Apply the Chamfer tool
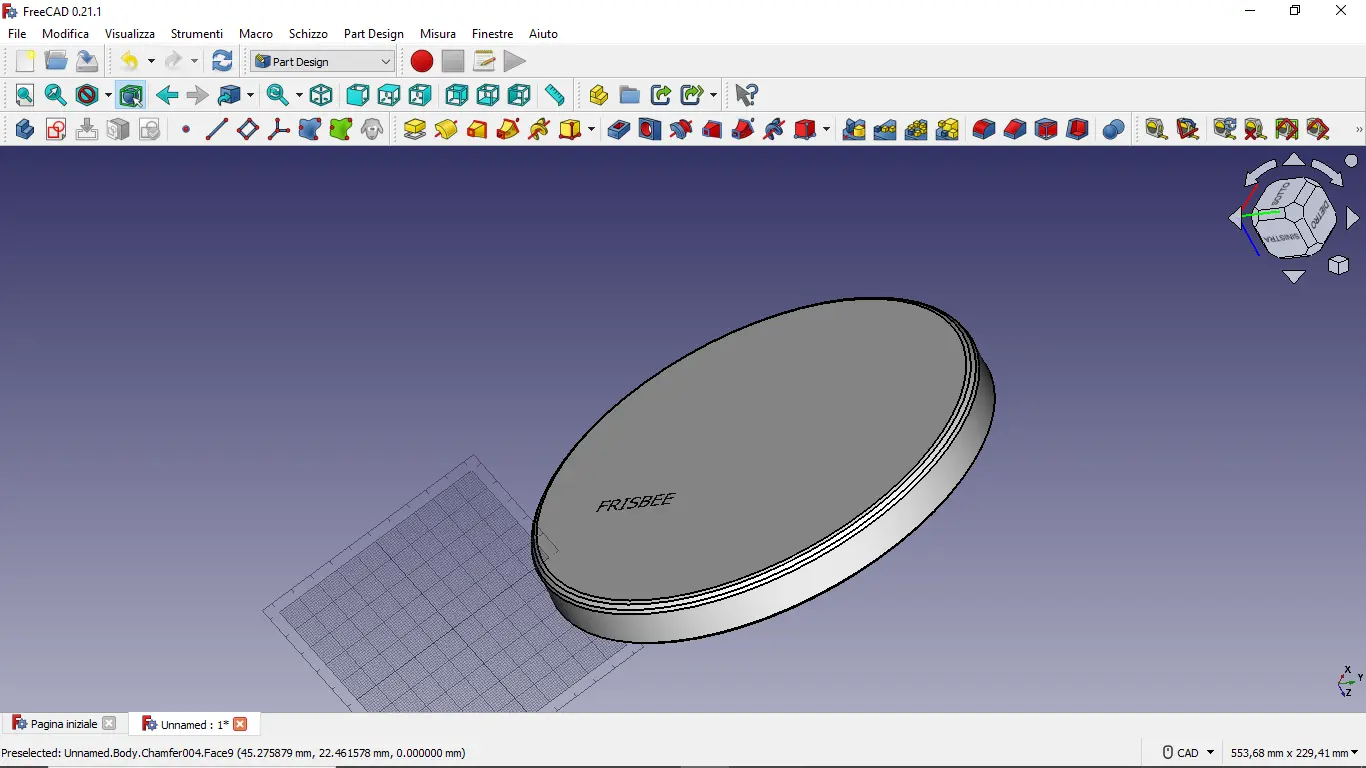 (x=1014, y=129)
